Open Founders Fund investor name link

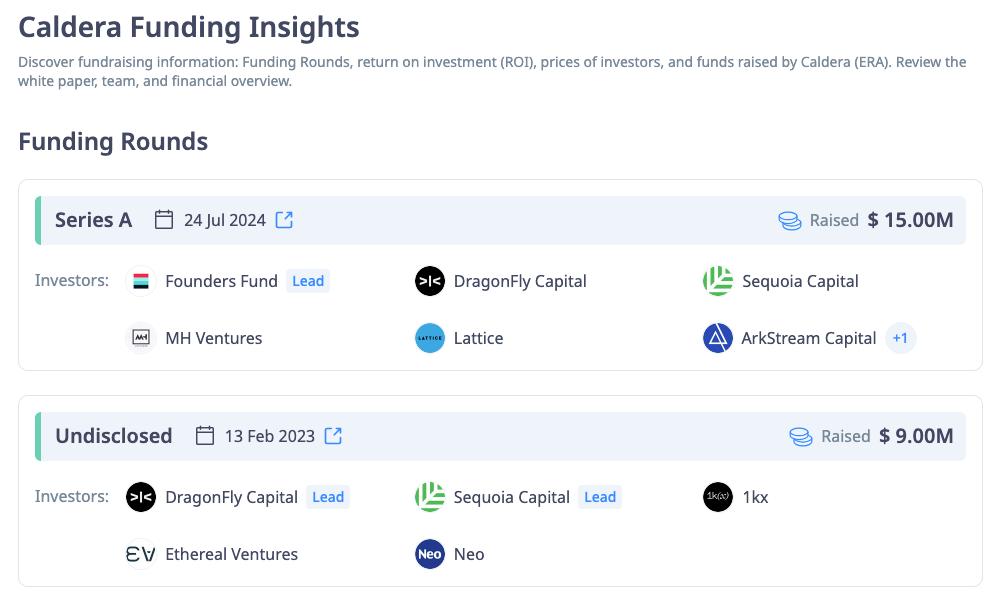221,282
